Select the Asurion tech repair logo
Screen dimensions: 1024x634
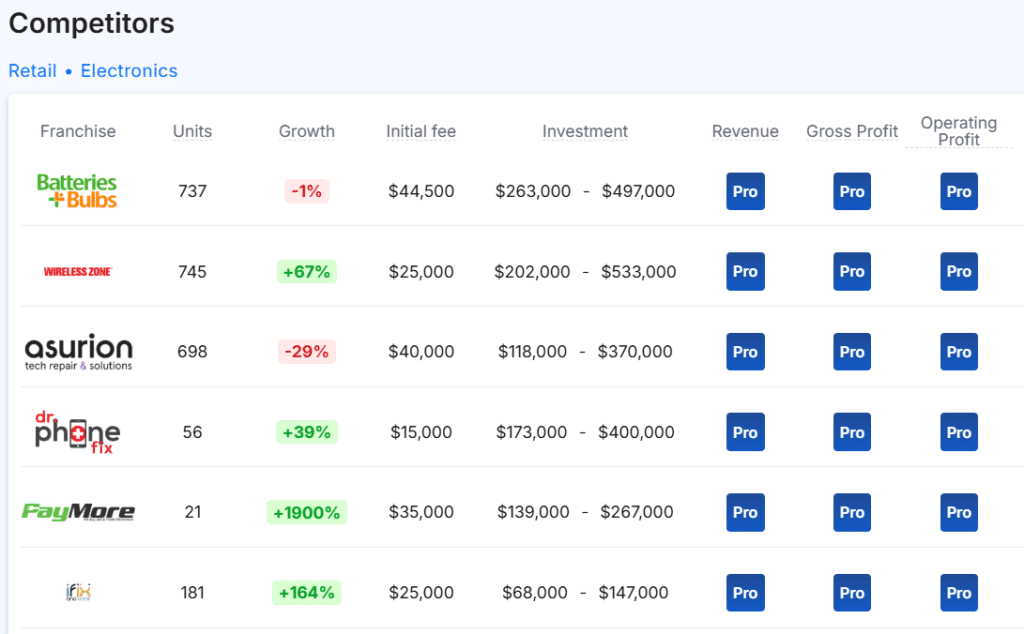(x=78, y=352)
